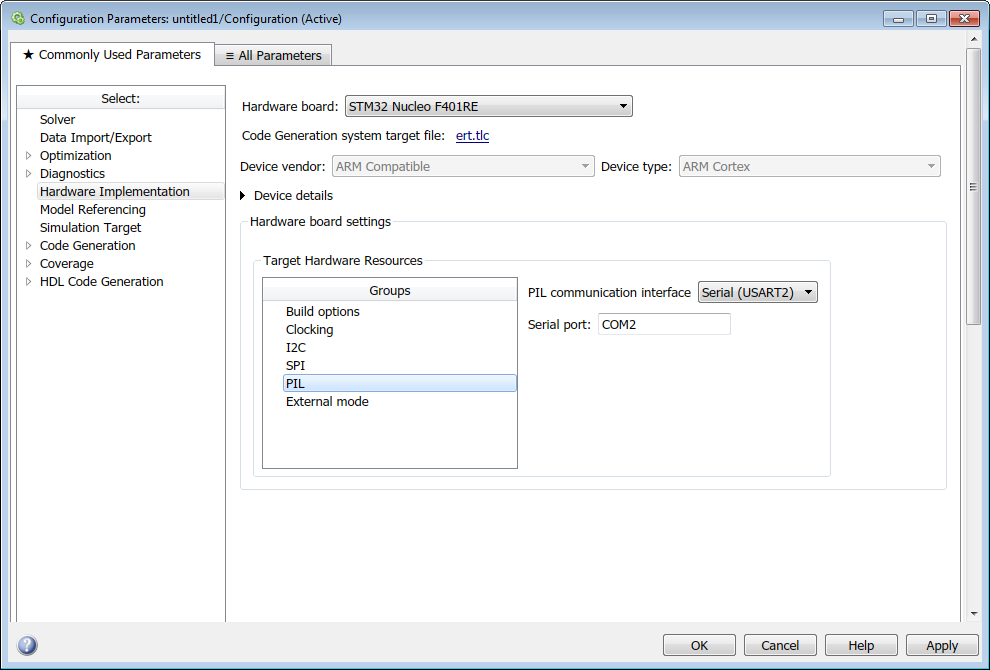Image resolution: width=990 pixels, height=670 pixels.
Task: Click the list icon on All Parameters tab
Action: [229, 55]
